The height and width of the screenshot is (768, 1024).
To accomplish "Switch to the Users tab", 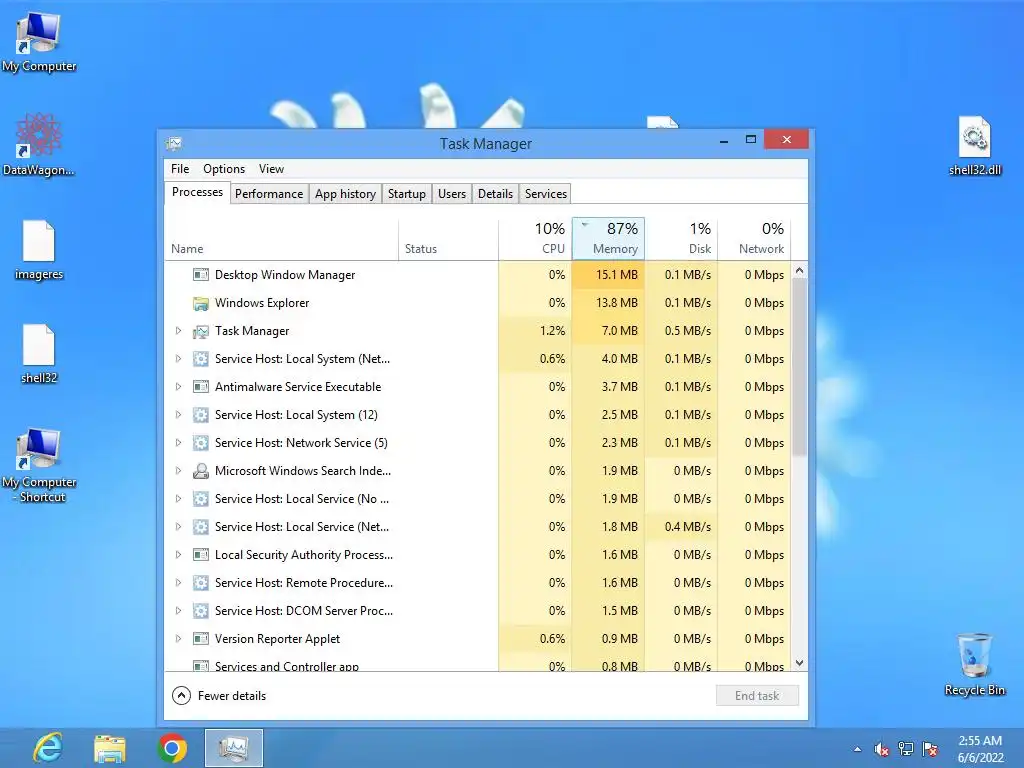I will (x=452, y=194).
